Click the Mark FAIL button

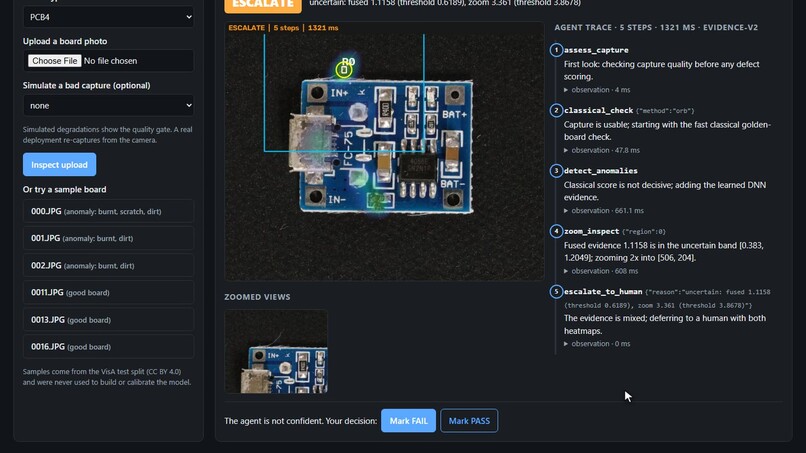(x=408, y=421)
